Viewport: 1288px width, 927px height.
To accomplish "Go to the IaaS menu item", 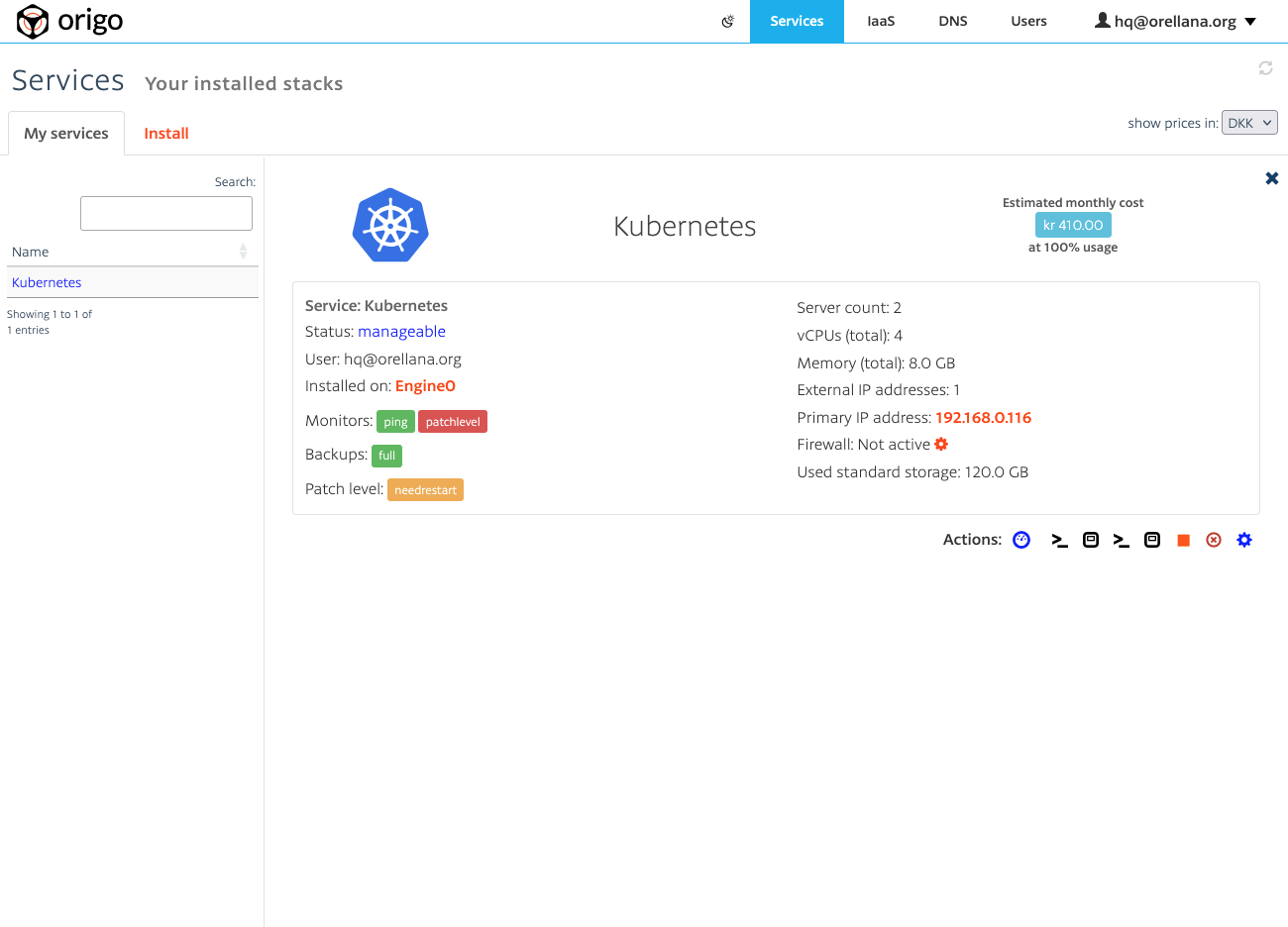I will [881, 21].
